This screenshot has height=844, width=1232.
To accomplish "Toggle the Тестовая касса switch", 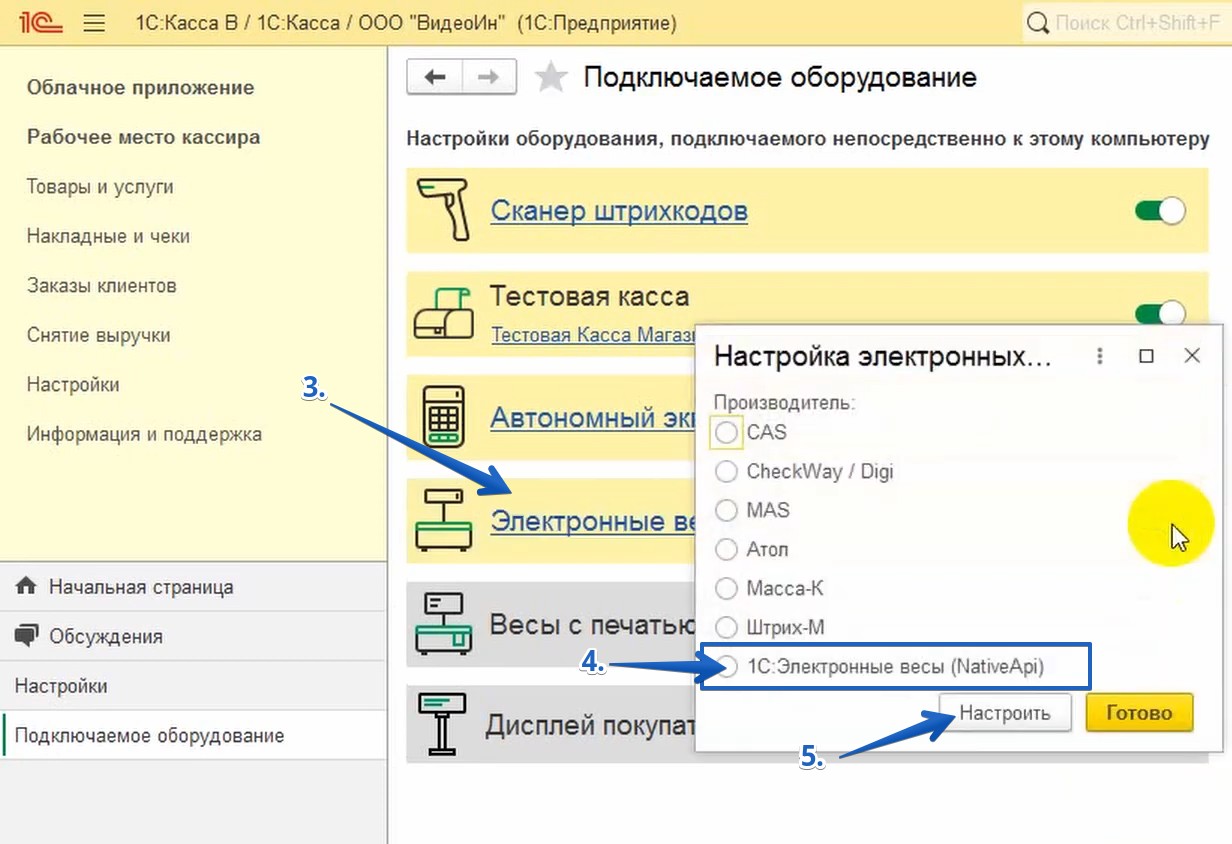I will point(1160,313).
